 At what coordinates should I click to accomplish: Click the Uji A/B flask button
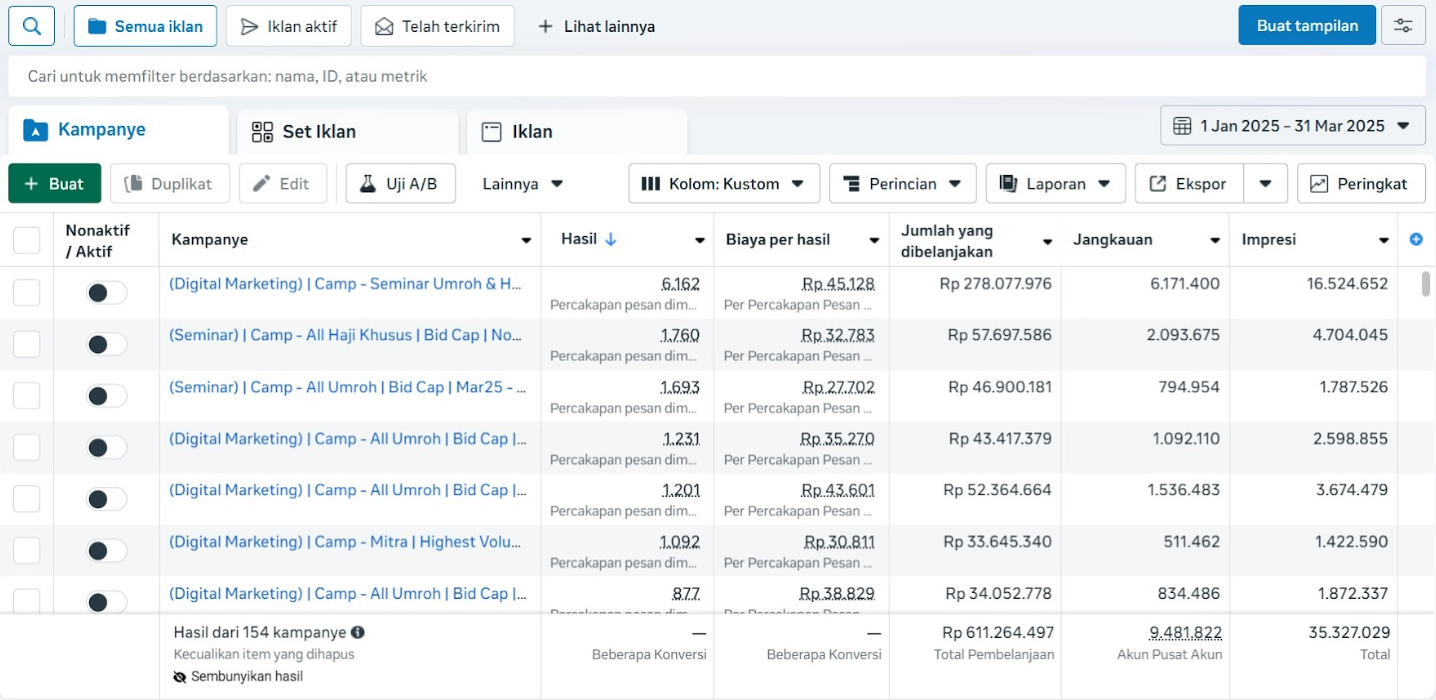click(400, 184)
